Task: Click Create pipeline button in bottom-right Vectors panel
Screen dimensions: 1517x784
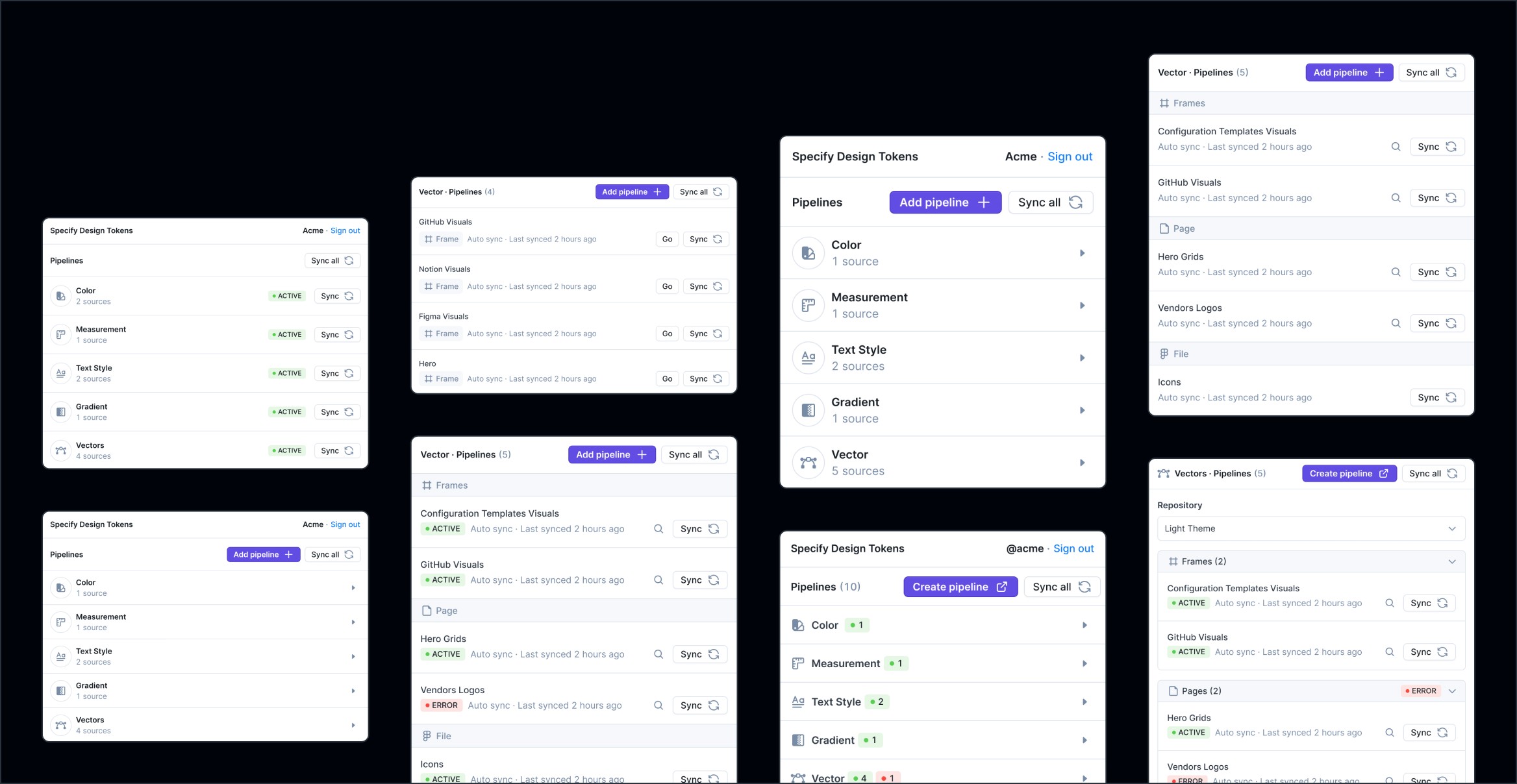Action: [x=1346, y=473]
